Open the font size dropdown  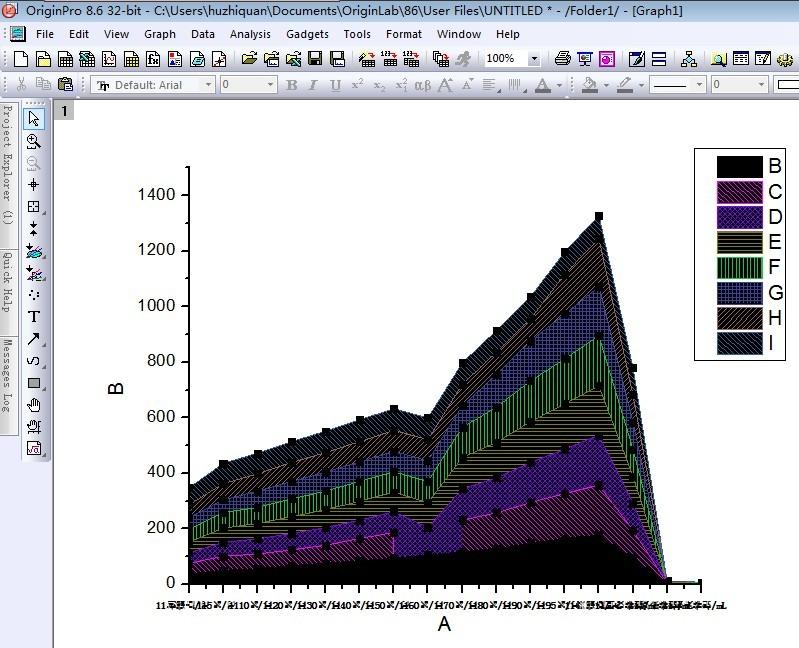click(271, 85)
